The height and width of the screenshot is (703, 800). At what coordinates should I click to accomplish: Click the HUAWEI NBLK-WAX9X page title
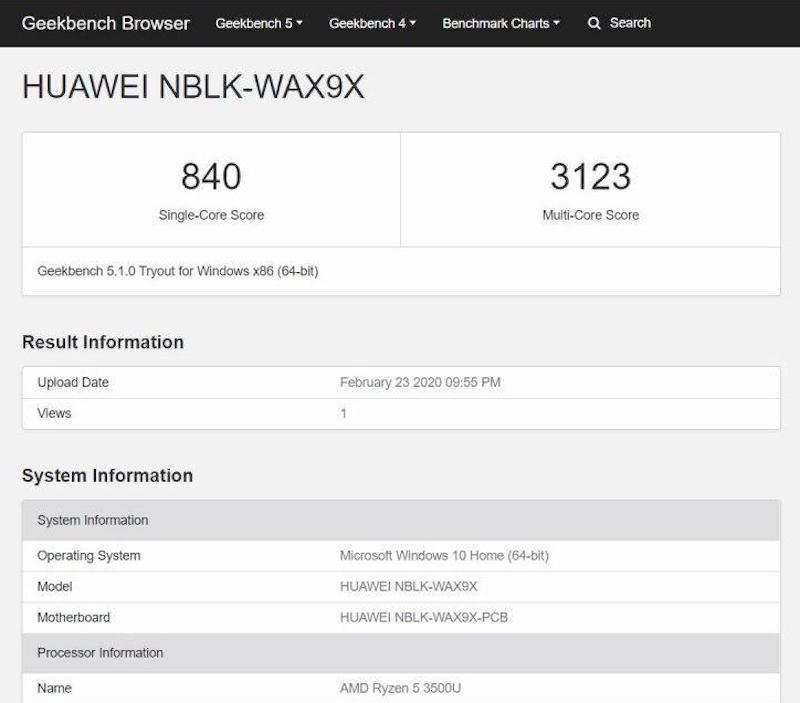[x=193, y=87]
